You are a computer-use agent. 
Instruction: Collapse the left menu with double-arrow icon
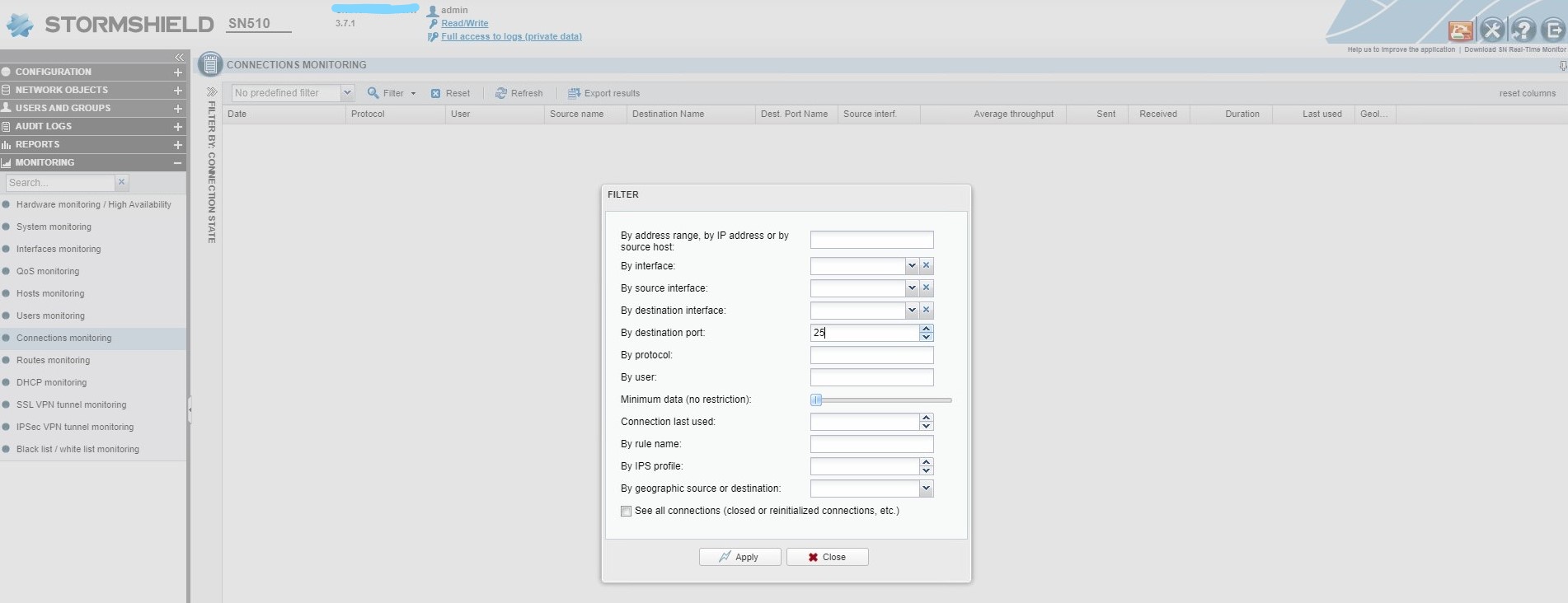pos(179,57)
